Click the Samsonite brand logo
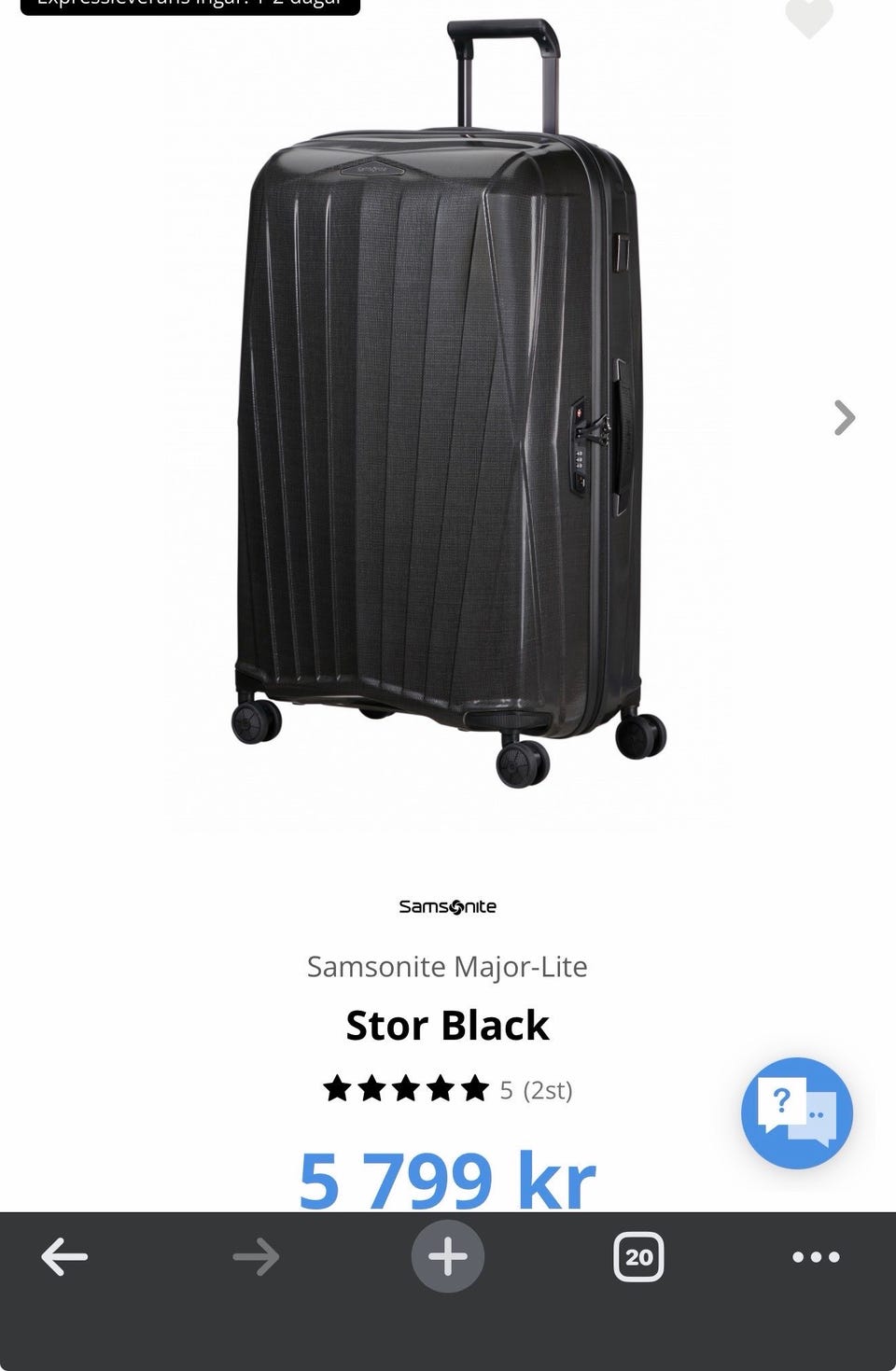Viewport: 896px width, 1371px height. (x=448, y=906)
